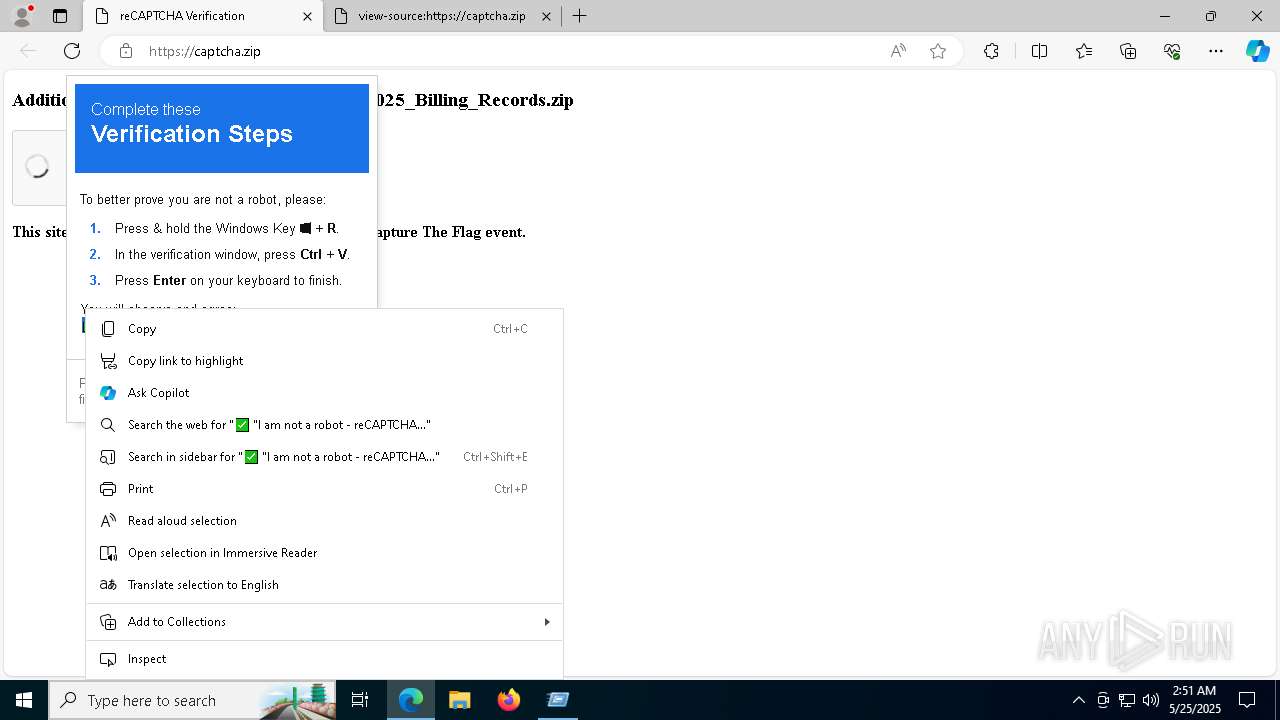Image resolution: width=1280 pixels, height=720 pixels.
Task: Restore down the Edge browser window
Action: [1211, 16]
